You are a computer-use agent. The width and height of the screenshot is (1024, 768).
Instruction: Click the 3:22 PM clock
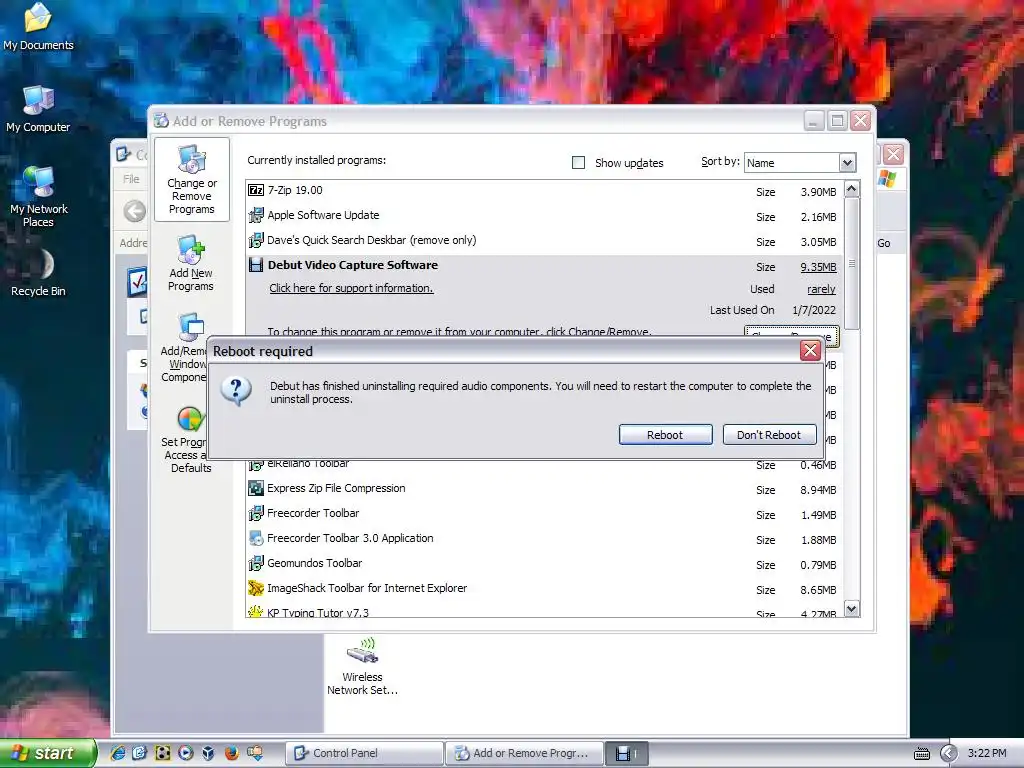[987, 753]
